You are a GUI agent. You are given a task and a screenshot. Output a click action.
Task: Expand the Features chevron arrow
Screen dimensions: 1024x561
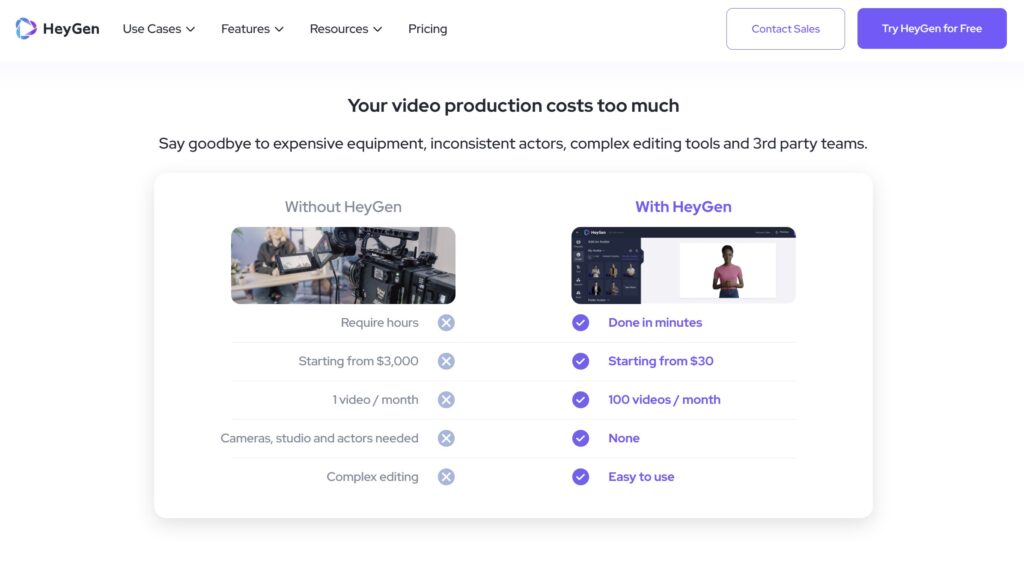coord(279,29)
